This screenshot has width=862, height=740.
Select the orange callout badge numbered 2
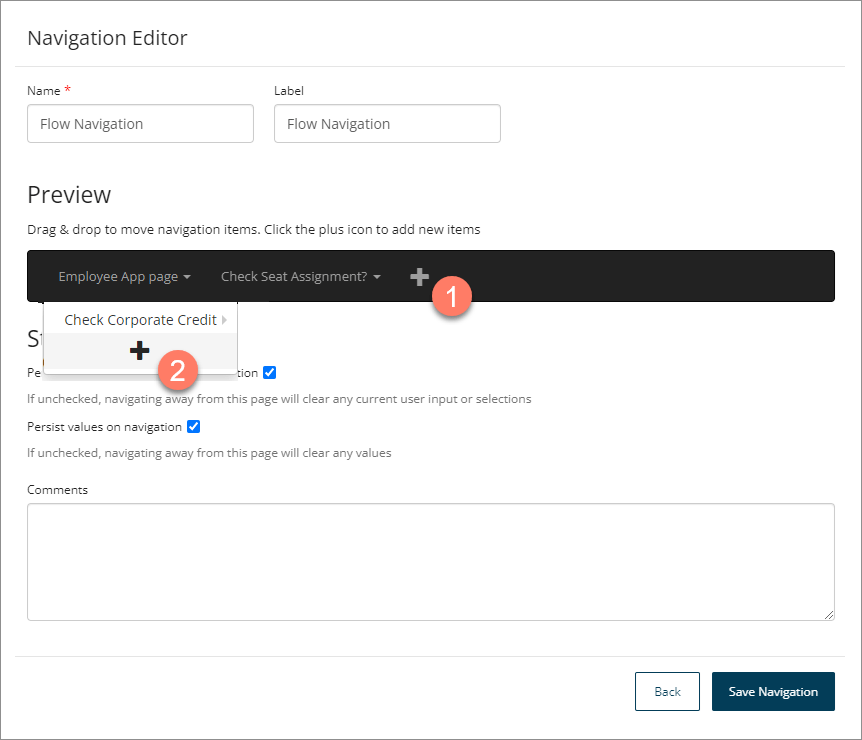[177, 371]
